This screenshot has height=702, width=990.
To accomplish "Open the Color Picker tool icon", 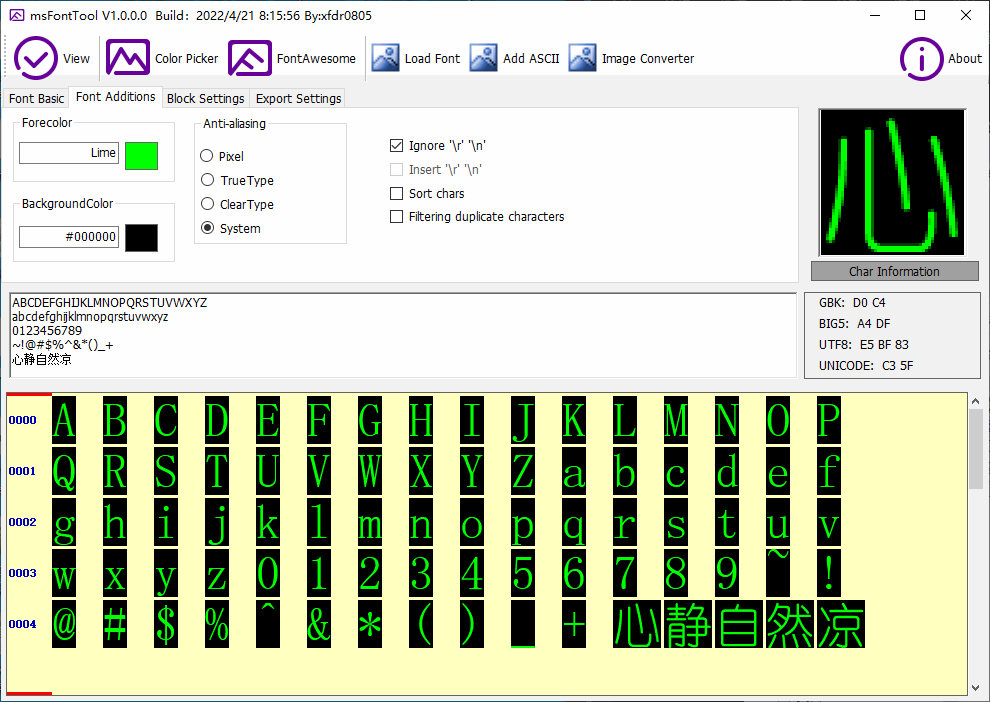I will [128, 58].
